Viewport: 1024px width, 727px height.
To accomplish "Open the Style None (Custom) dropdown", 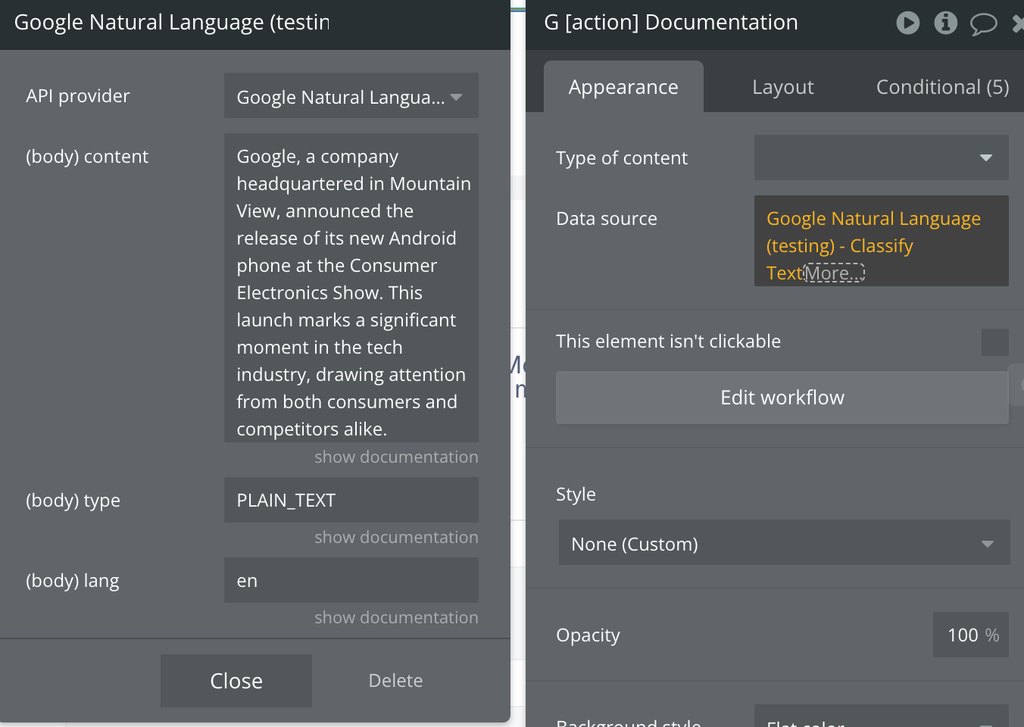I will pyautogui.click(x=784, y=543).
